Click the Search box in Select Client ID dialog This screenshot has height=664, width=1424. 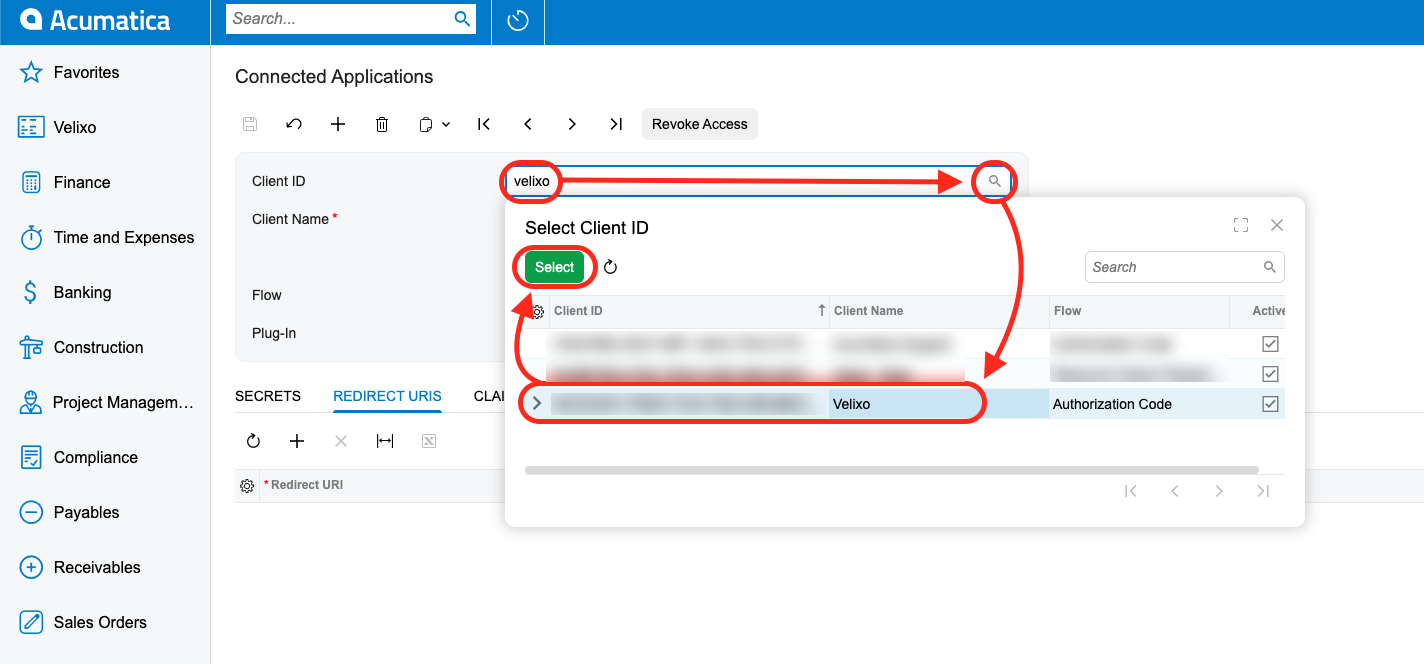(x=1185, y=267)
